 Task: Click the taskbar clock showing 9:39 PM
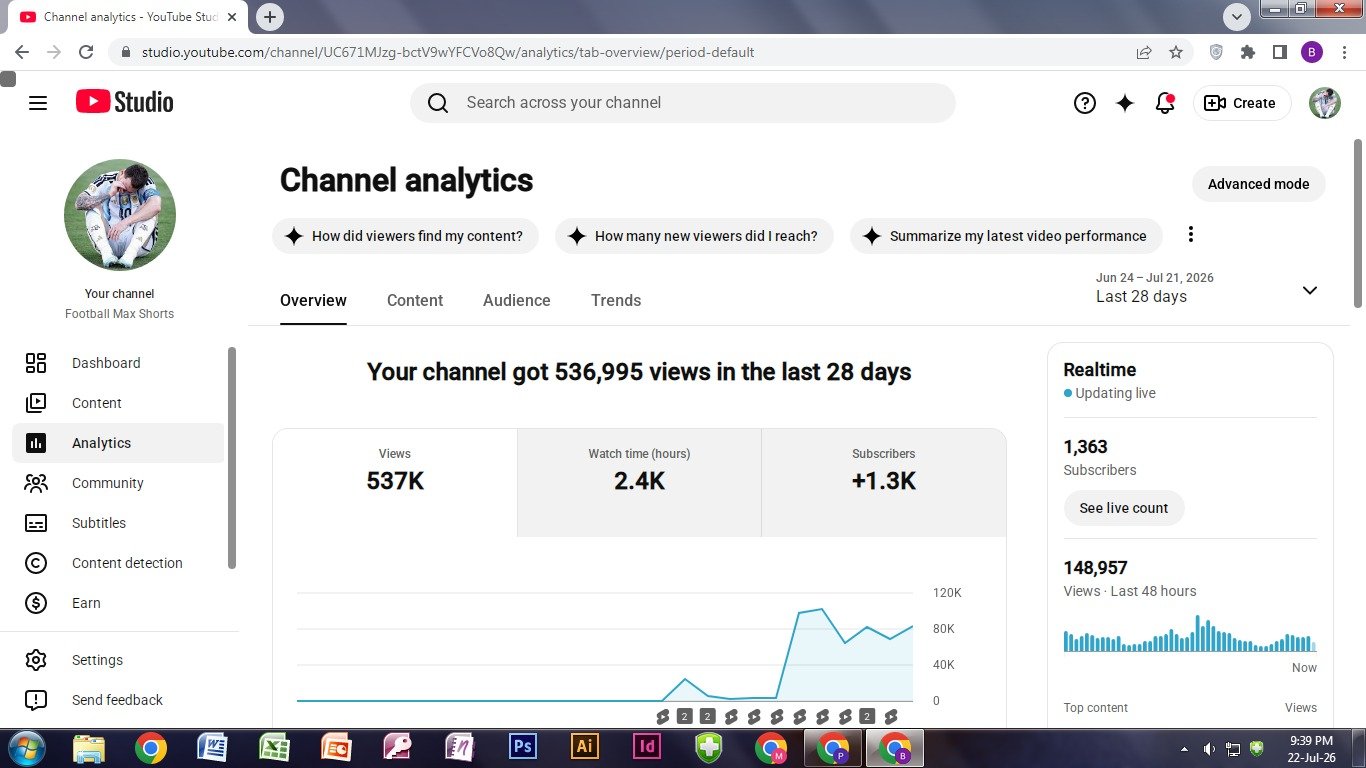(1310, 748)
